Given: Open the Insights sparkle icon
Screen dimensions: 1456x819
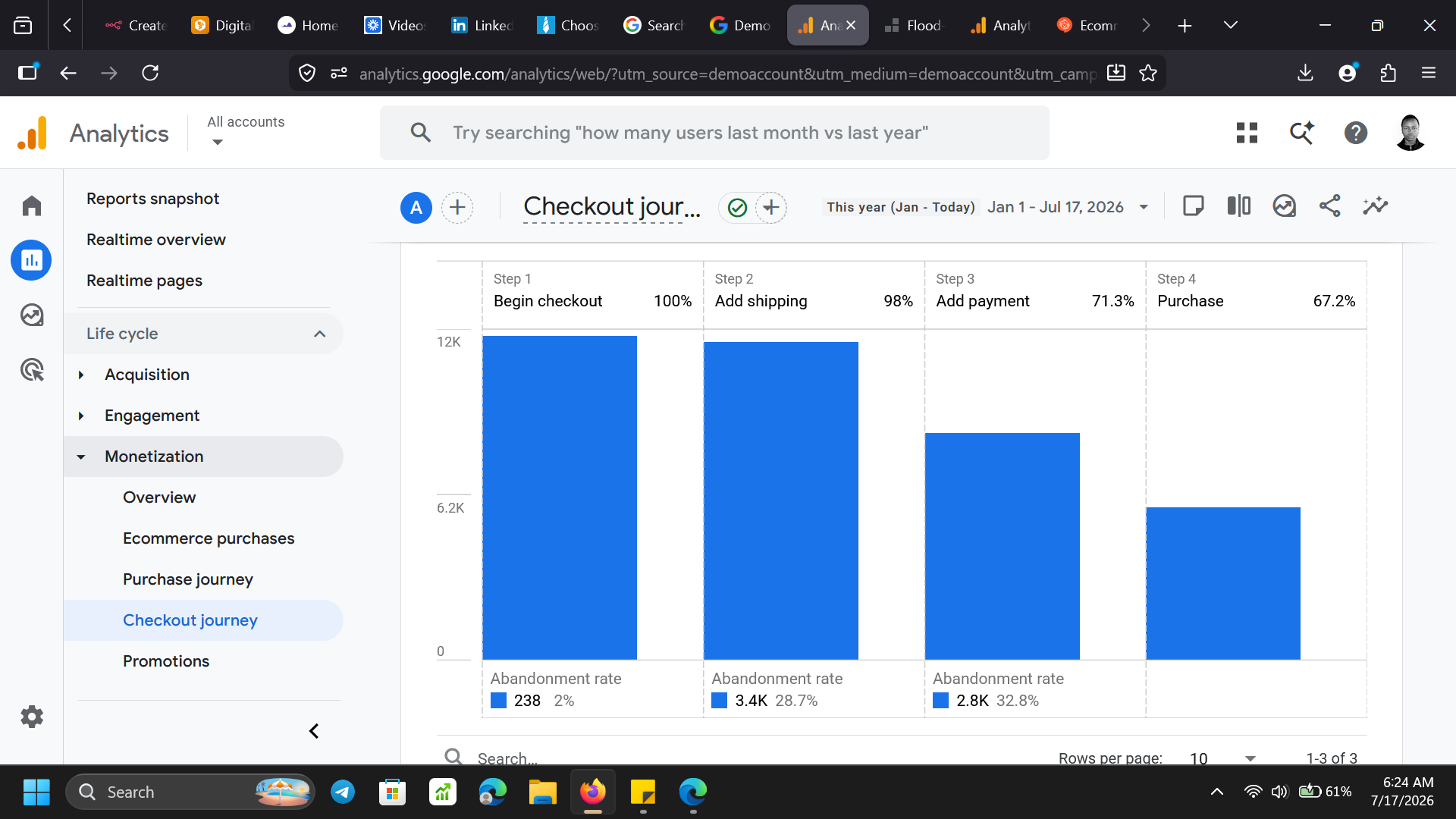Looking at the screenshot, I should tap(1376, 206).
